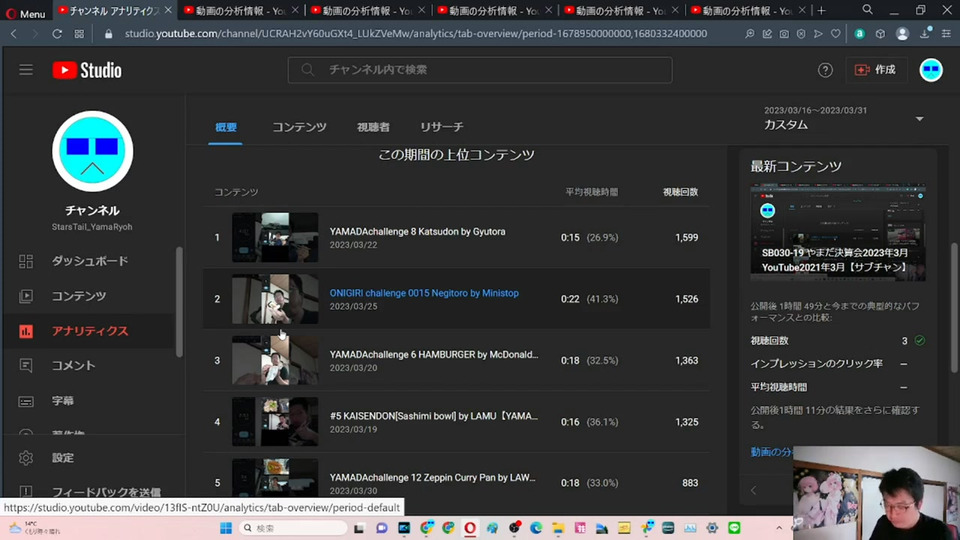Click the address bar URL

pyautogui.click(x=416, y=34)
